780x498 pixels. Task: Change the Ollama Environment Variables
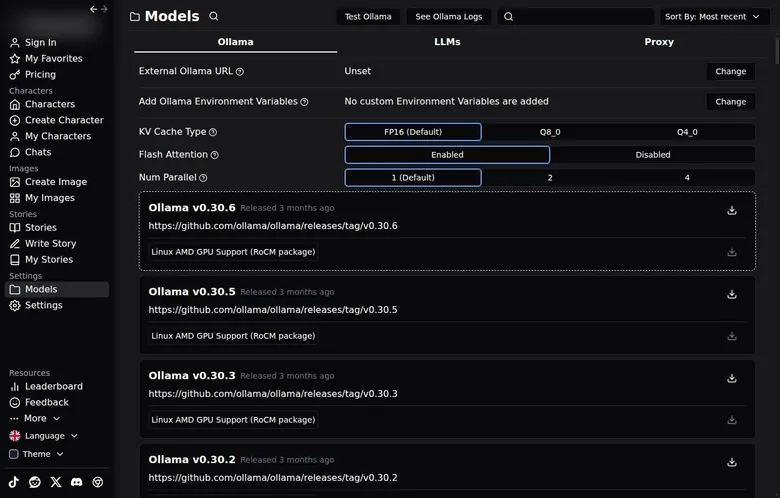point(731,101)
